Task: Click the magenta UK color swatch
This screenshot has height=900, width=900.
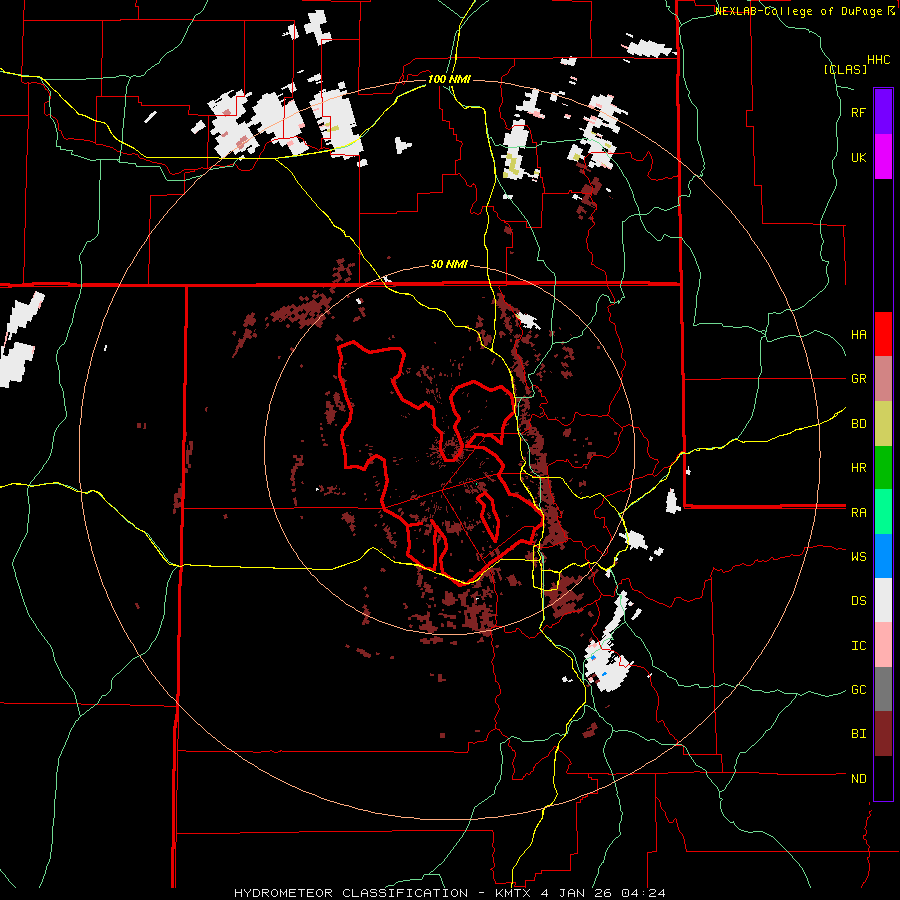Action: [x=883, y=157]
